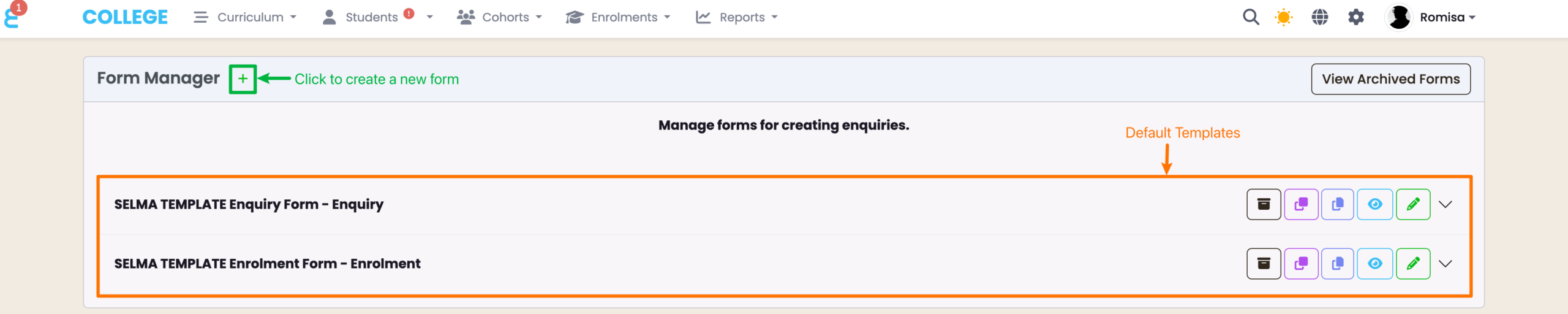Viewport: 1568px width, 314px height.
Task: Archive the SELMA TEMPLATE Enquiry Form
Action: (x=1264, y=204)
